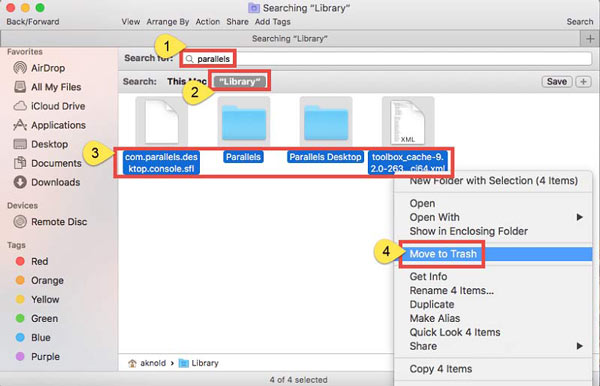The width and height of the screenshot is (600, 386).
Task: Add search criteria with plus button
Action: [583, 81]
